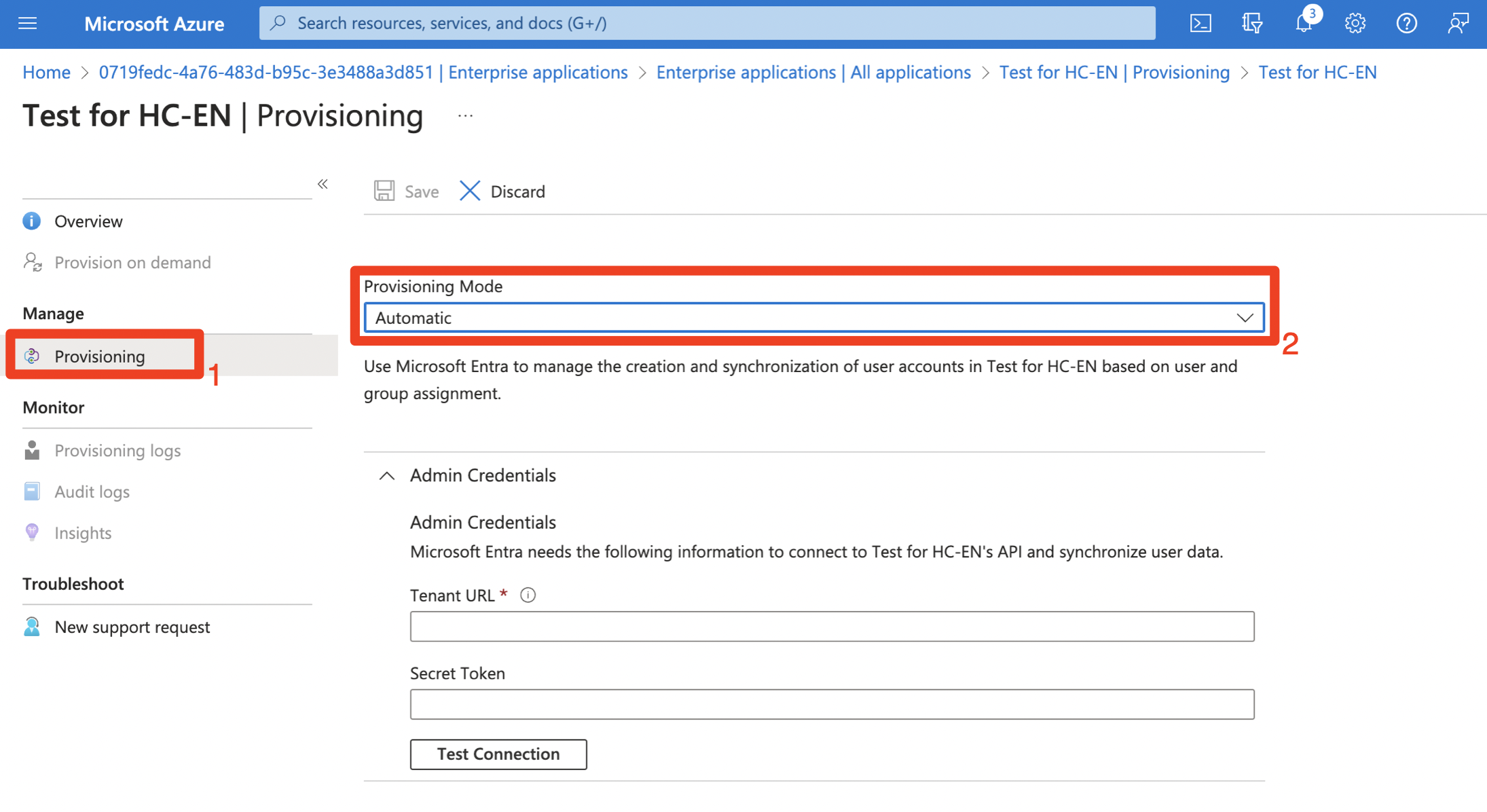
Task: Open Enterprise applications | All applications breadcrumb
Action: 813,72
